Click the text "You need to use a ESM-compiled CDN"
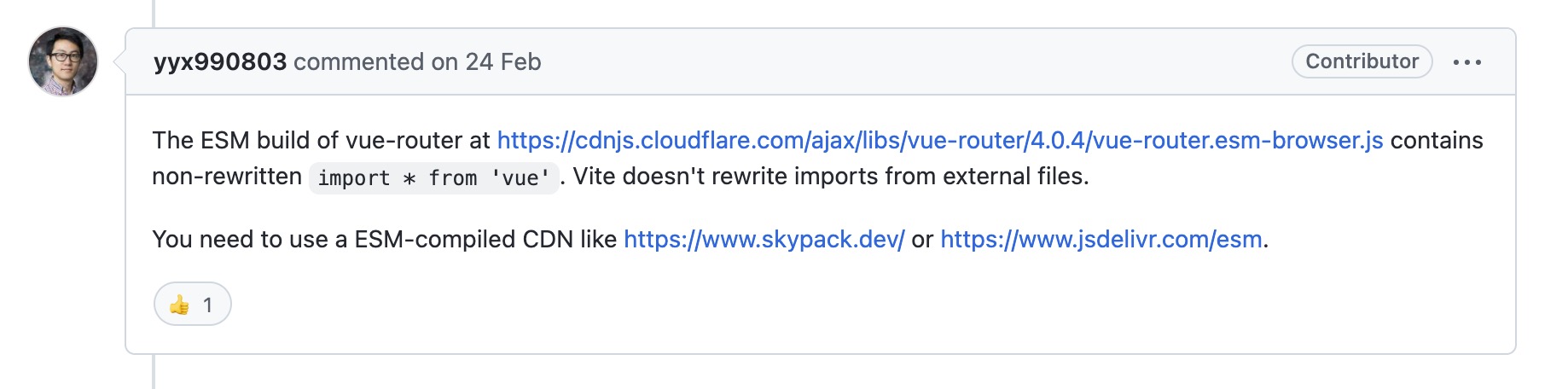1568x389 pixels. coord(362,239)
